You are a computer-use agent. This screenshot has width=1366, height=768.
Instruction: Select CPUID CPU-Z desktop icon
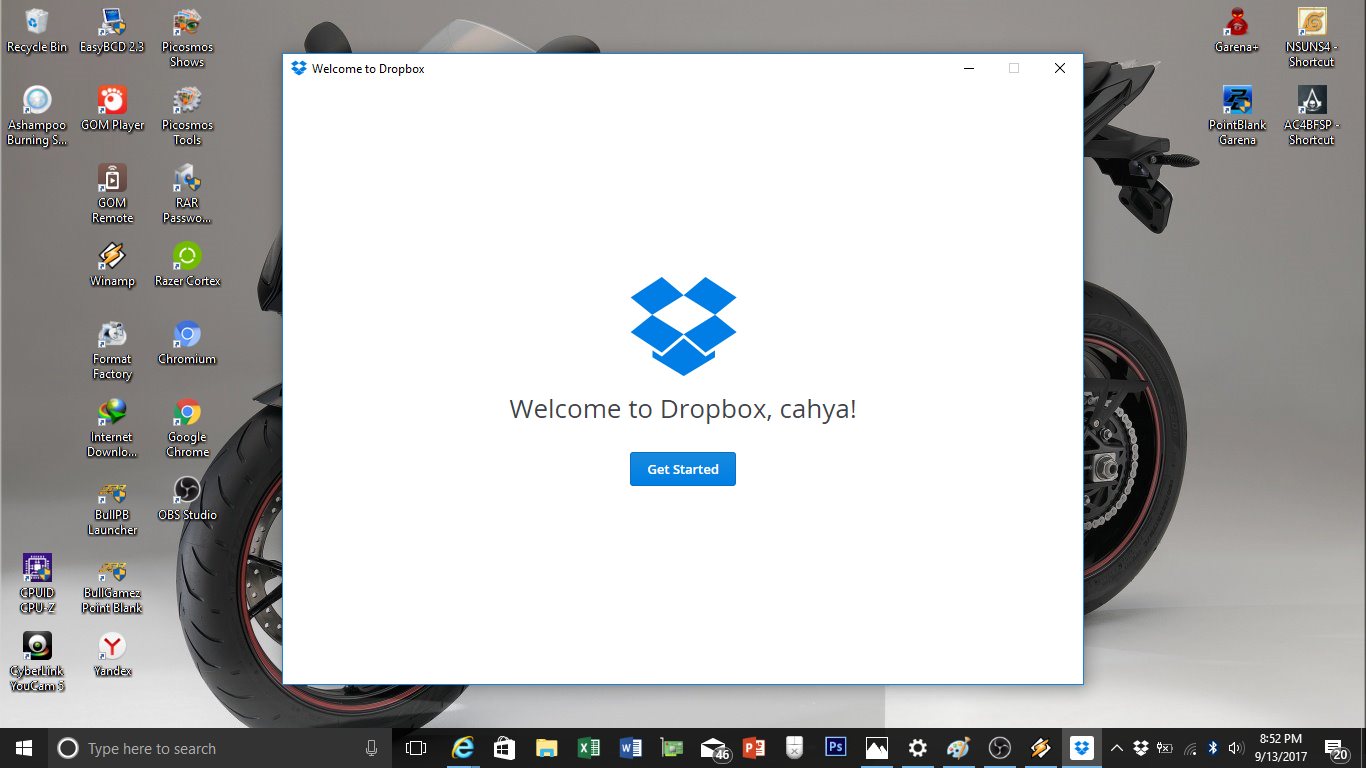click(x=37, y=584)
